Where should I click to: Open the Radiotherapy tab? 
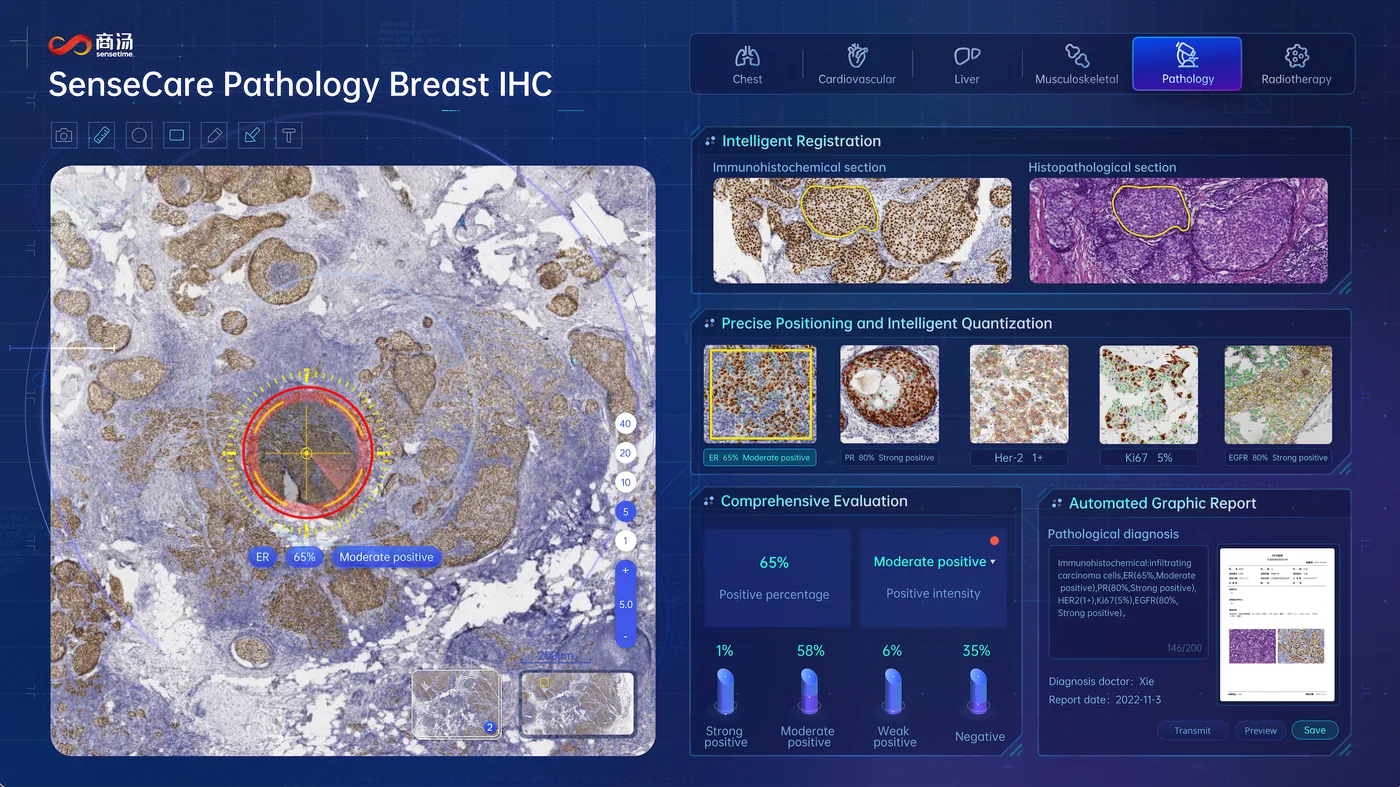1296,65
